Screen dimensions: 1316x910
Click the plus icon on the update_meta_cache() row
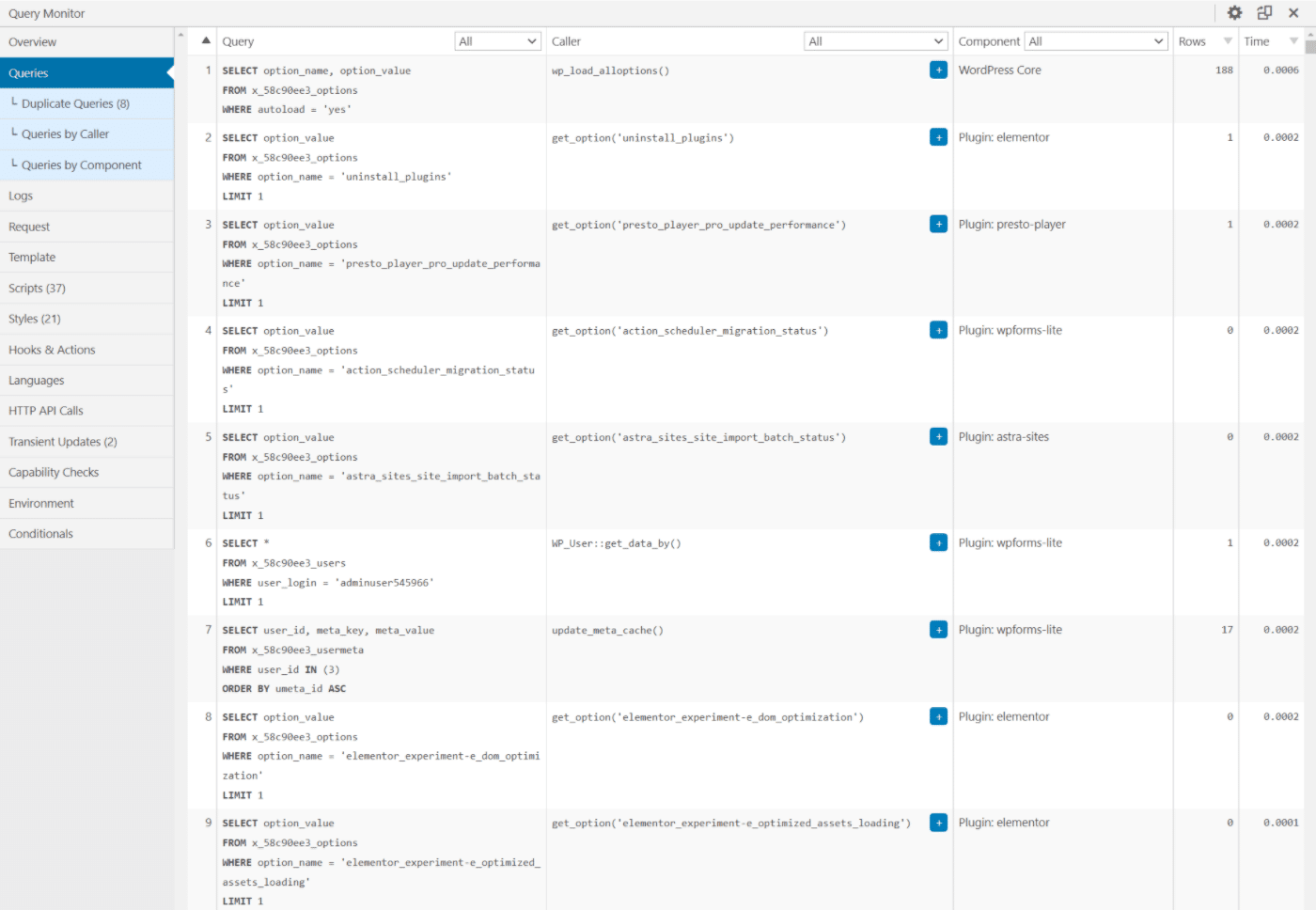pos(938,629)
